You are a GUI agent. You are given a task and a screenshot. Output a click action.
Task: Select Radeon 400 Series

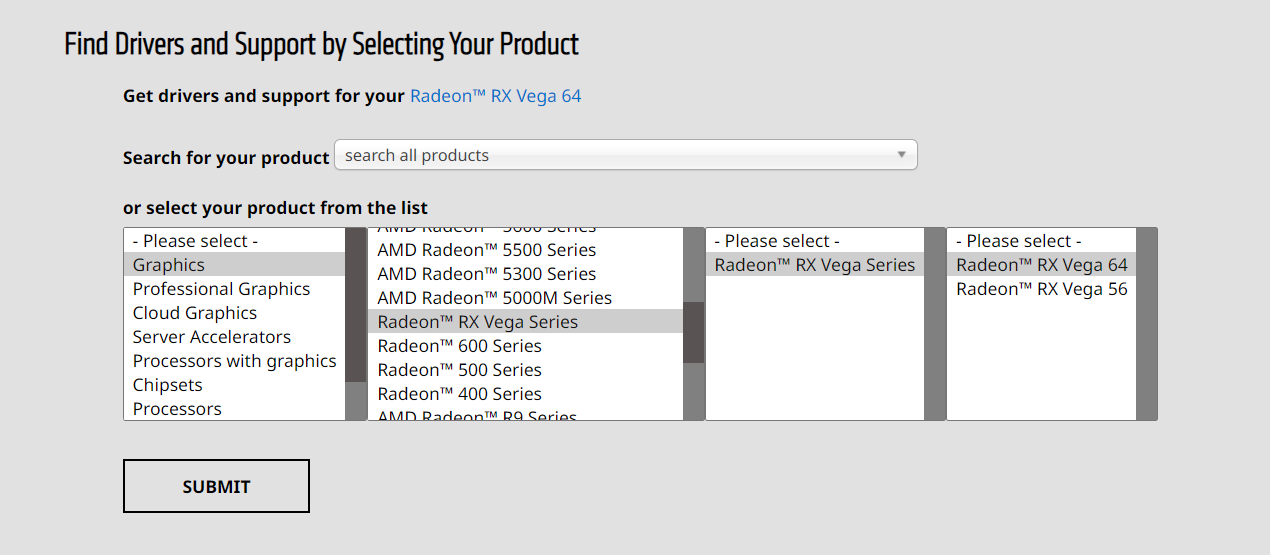[459, 394]
